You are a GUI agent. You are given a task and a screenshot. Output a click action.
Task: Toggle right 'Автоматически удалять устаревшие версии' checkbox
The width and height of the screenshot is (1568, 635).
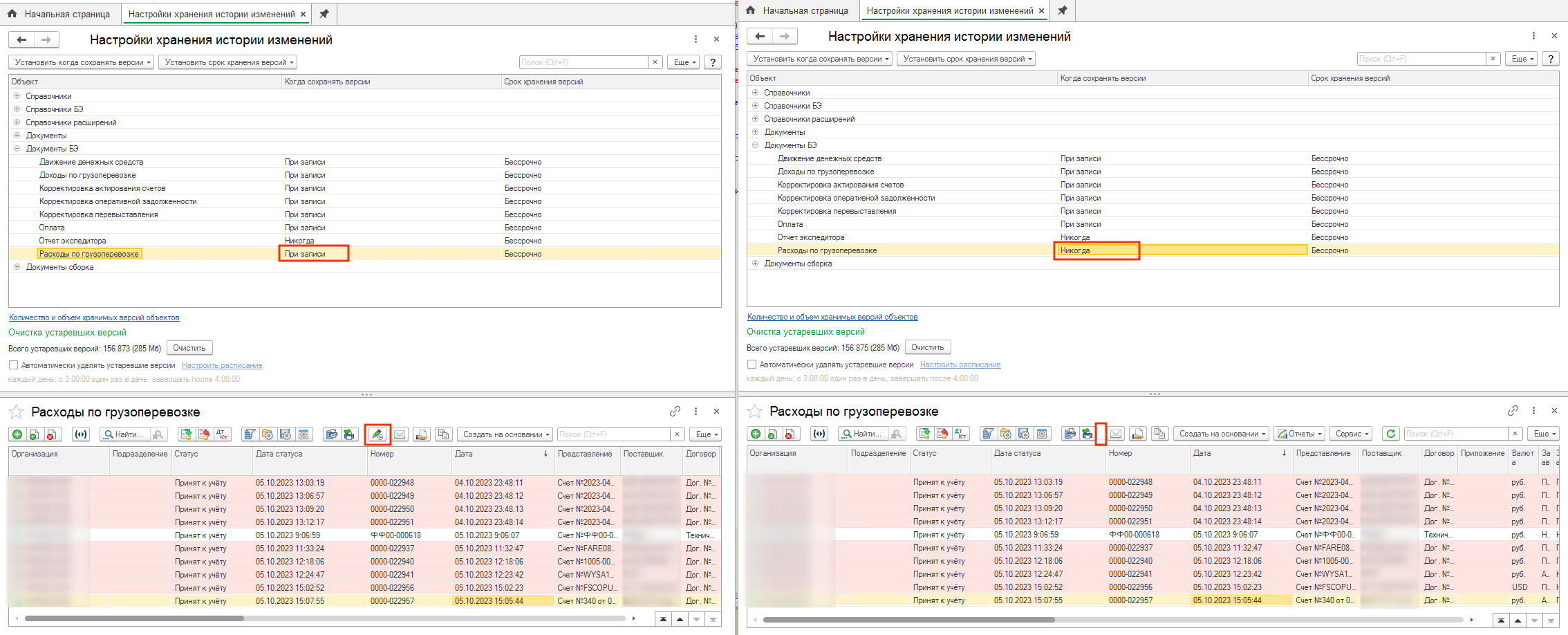[752, 365]
